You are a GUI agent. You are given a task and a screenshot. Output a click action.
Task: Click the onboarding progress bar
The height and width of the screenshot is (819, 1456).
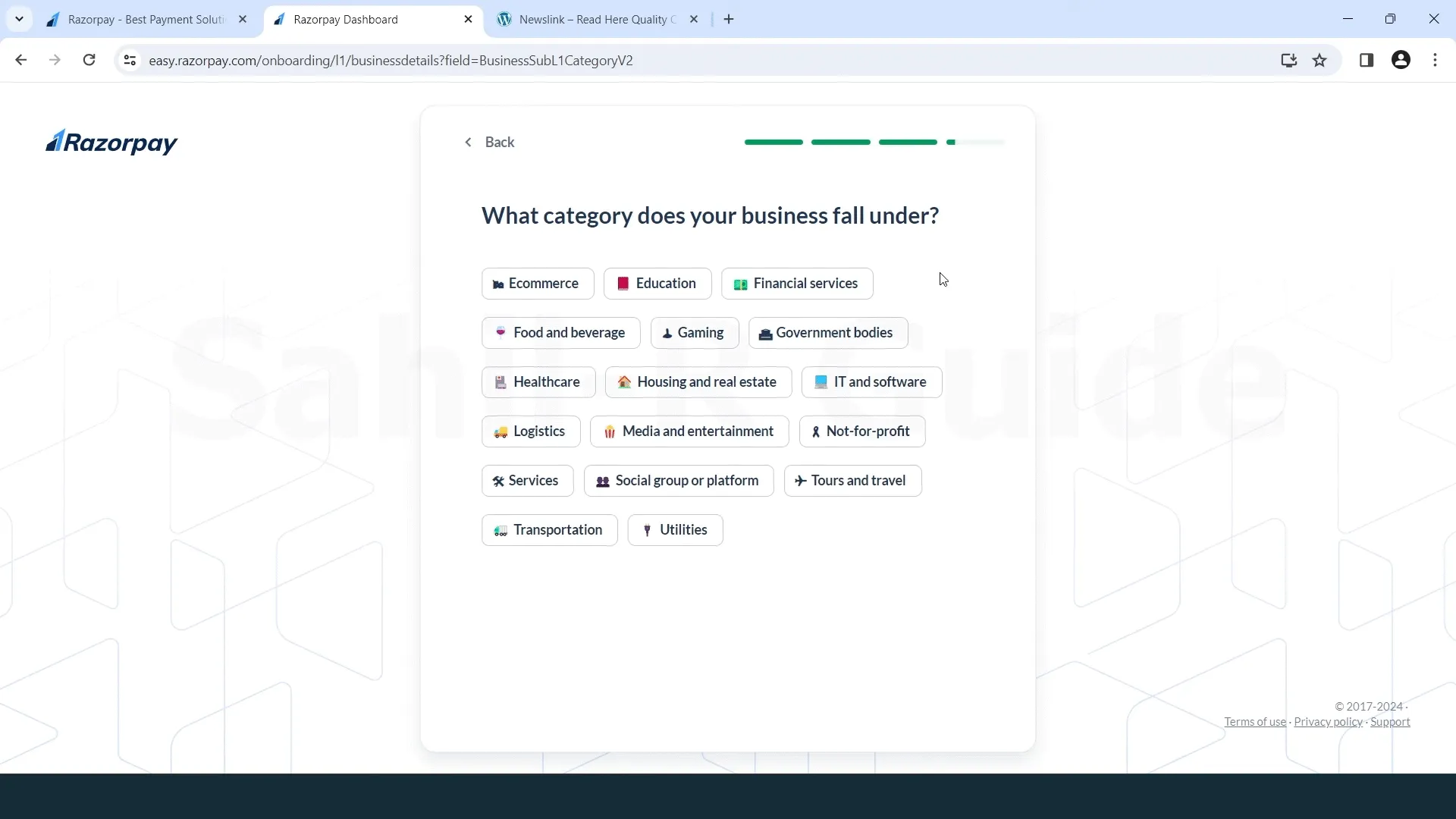pyautogui.click(x=872, y=142)
